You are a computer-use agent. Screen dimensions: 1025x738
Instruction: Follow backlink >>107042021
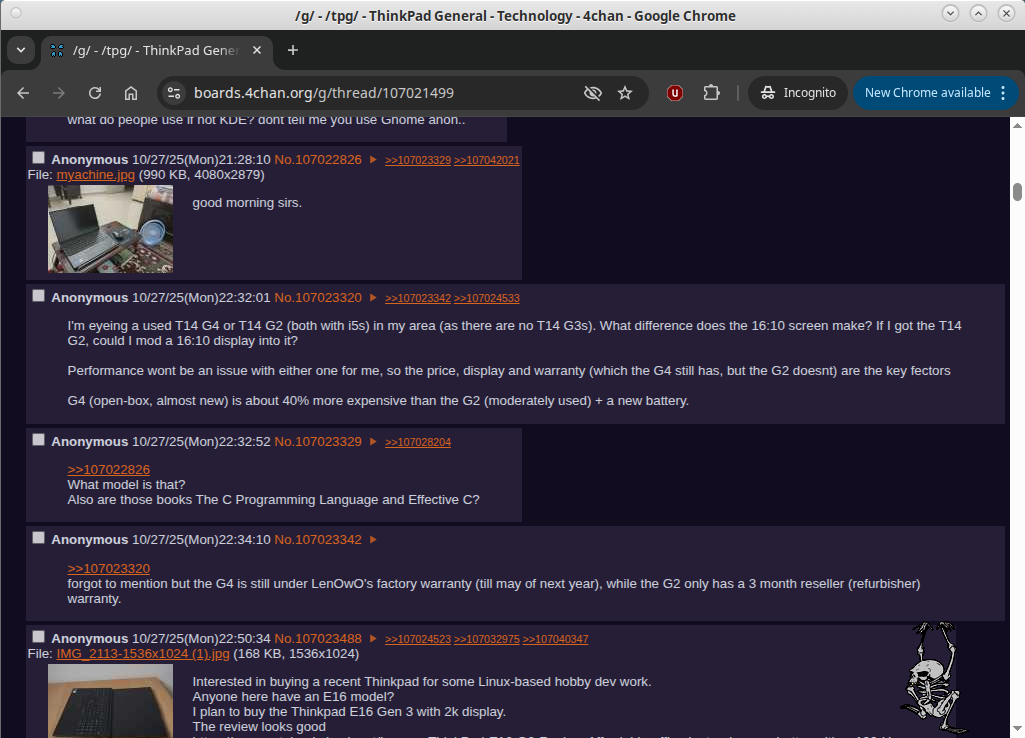coord(486,160)
